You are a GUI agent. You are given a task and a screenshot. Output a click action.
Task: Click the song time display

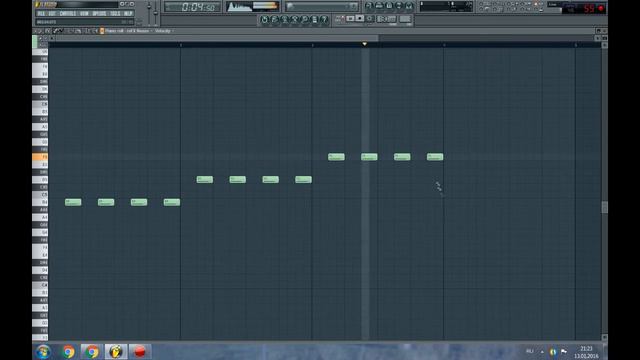[192, 7]
